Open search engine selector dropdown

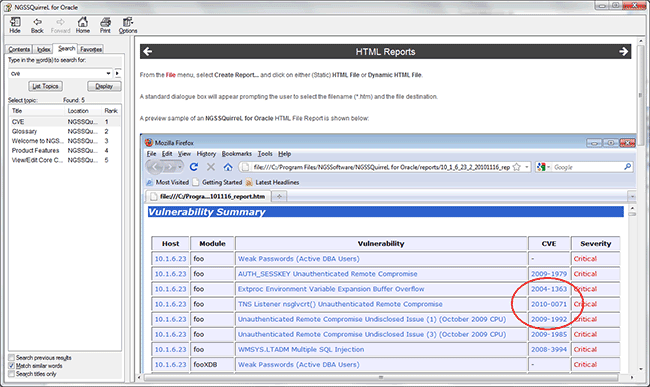pyautogui.click(x=548, y=167)
